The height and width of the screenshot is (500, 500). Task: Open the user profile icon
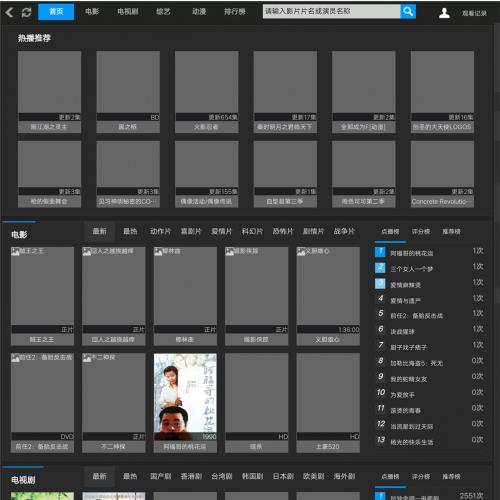[x=444, y=13]
